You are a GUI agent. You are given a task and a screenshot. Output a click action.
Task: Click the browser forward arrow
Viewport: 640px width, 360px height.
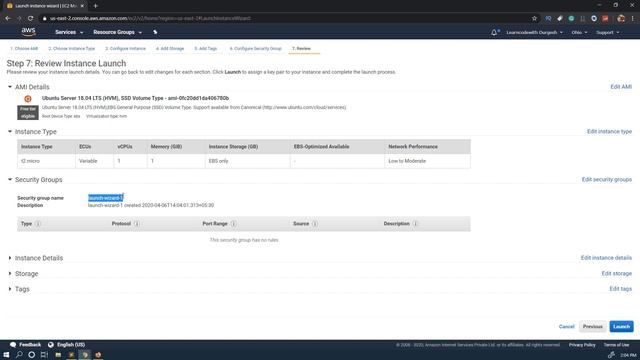click(19, 18)
